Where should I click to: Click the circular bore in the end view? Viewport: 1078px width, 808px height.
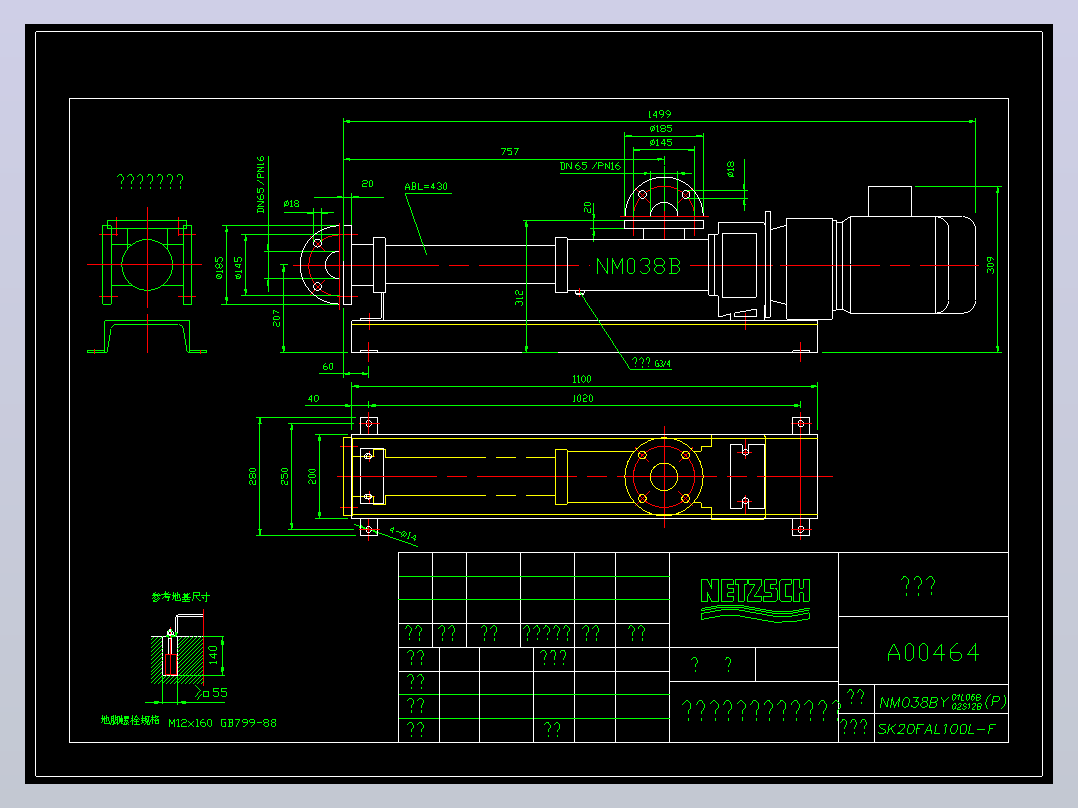tap(147, 264)
